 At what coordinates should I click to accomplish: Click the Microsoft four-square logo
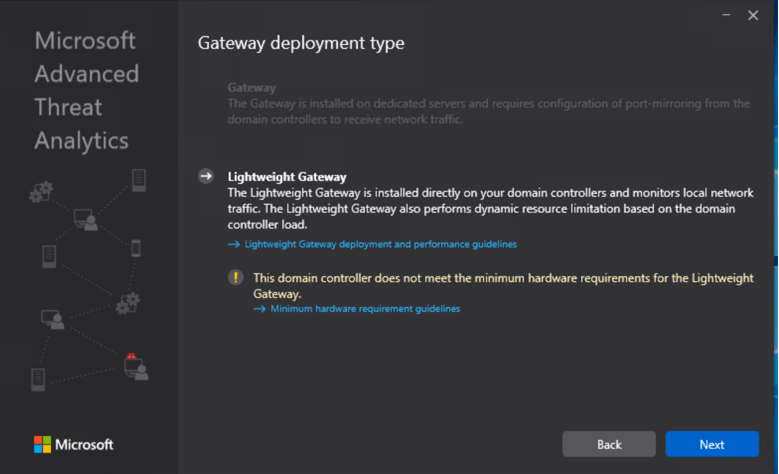point(41,444)
